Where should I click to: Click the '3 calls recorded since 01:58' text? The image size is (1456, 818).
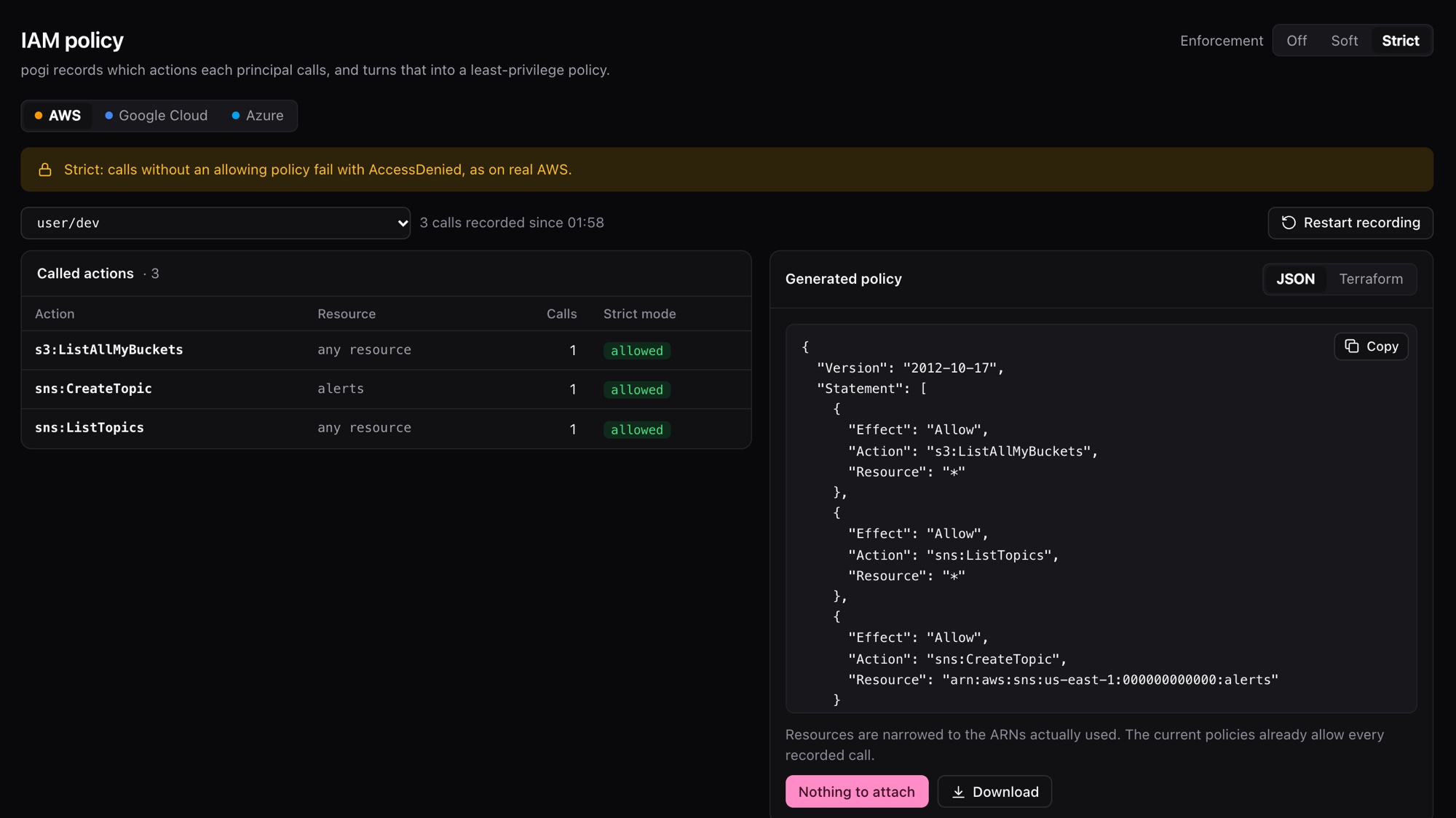click(x=512, y=223)
